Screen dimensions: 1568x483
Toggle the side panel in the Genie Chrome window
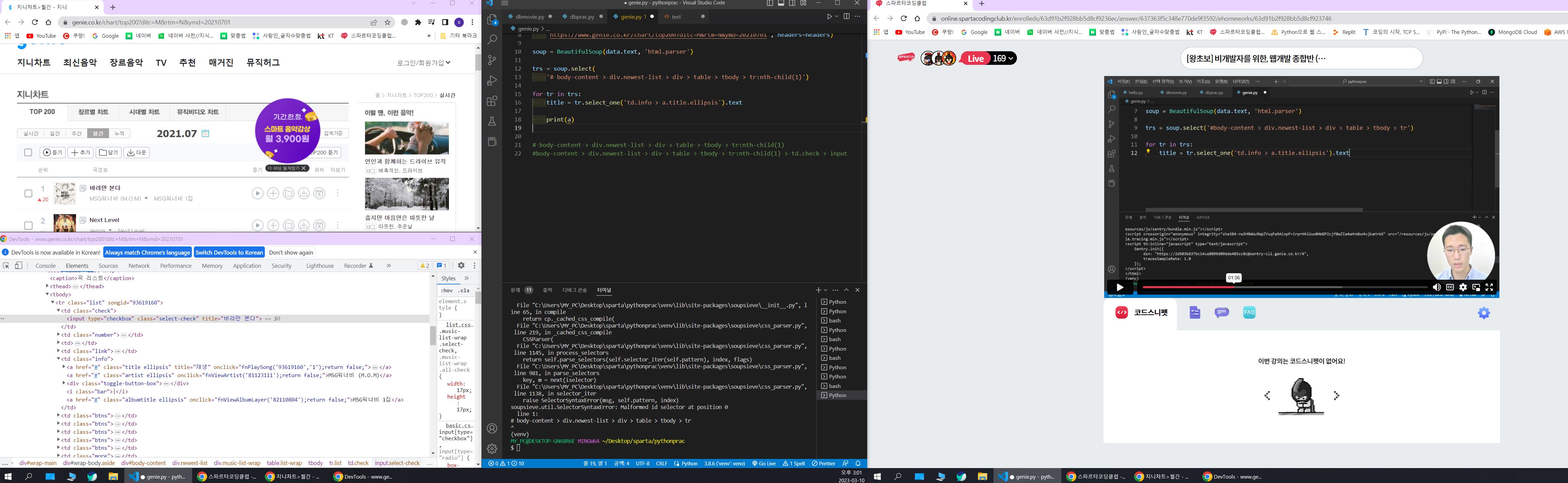[x=445, y=22]
